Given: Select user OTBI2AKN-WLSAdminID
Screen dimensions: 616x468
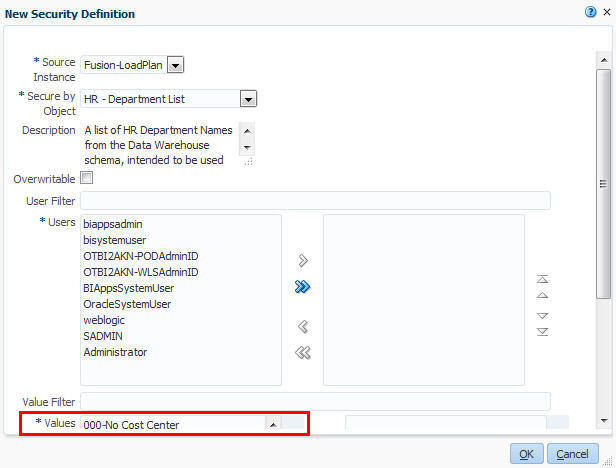Looking at the screenshot, I should (141, 272).
